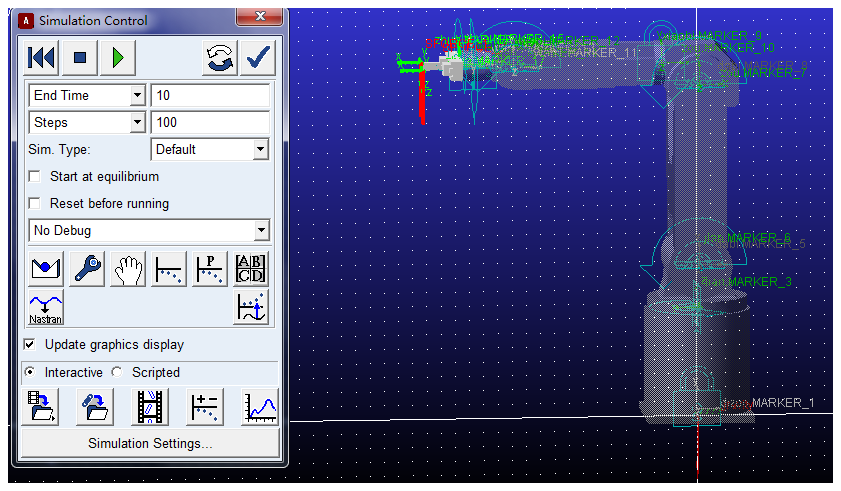Check Reset before running option
The height and width of the screenshot is (491, 841).
36,204
